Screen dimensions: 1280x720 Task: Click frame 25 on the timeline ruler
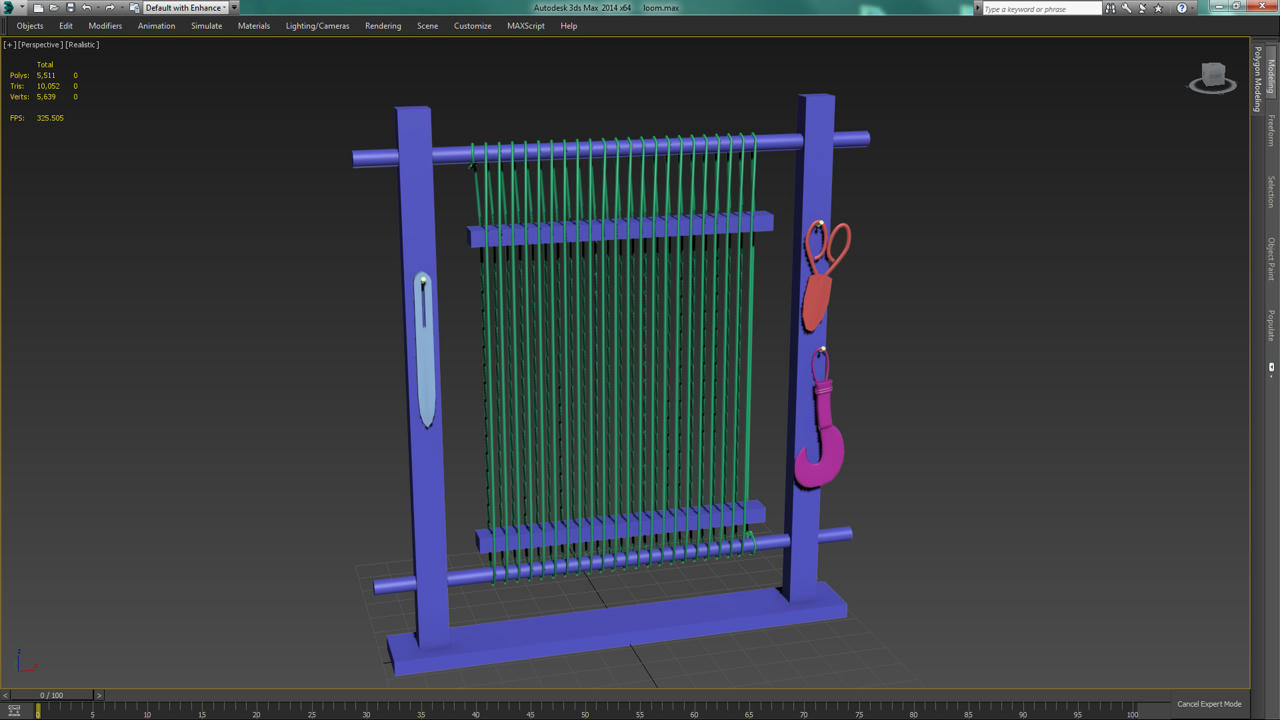pyautogui.click(x=311, y=712)
